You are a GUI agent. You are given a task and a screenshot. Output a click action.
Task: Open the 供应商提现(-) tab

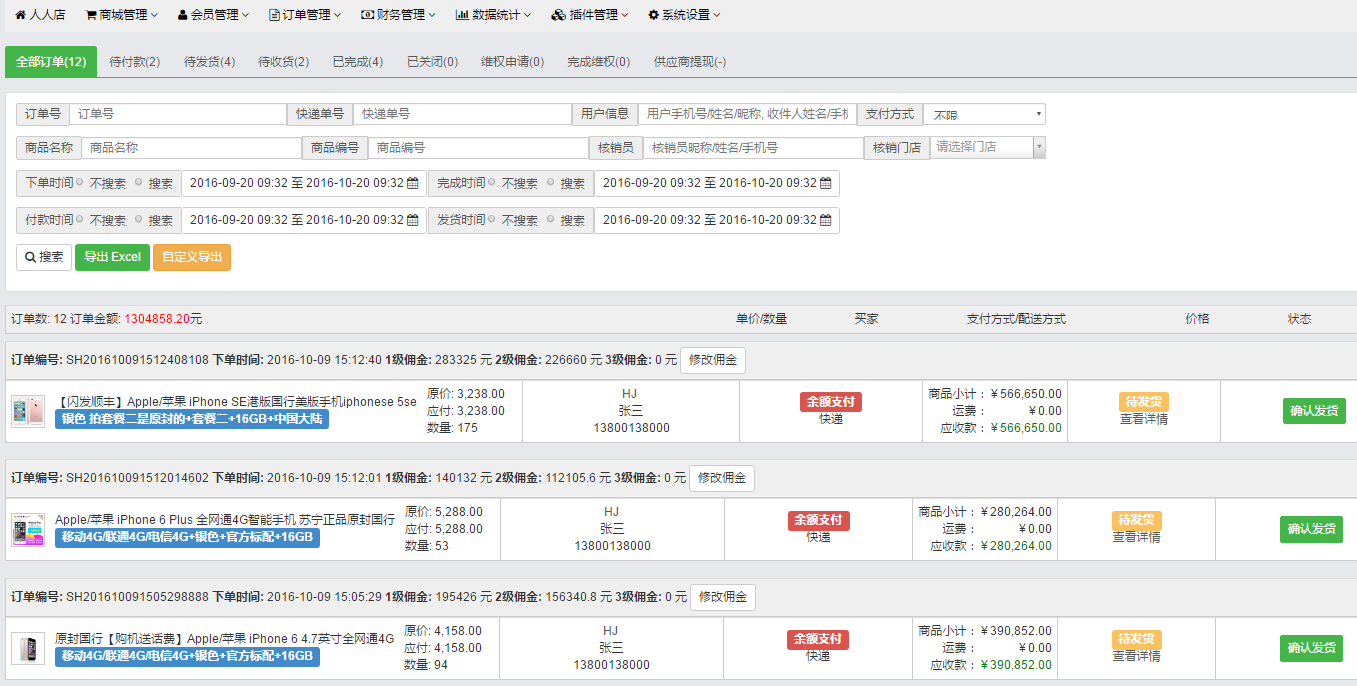point(690,62)
